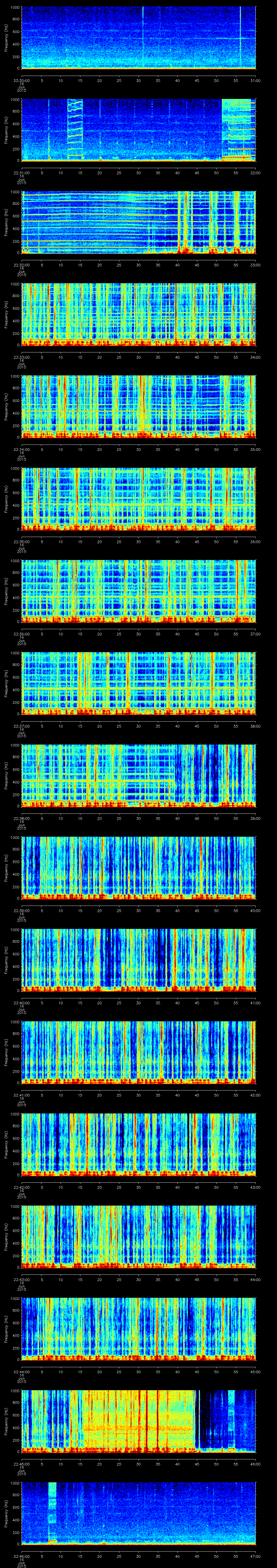The height and width of the screenshot is (1568, 277).
Task: Click the 22:44:00 time axis label
Action: coord(21,1371)
